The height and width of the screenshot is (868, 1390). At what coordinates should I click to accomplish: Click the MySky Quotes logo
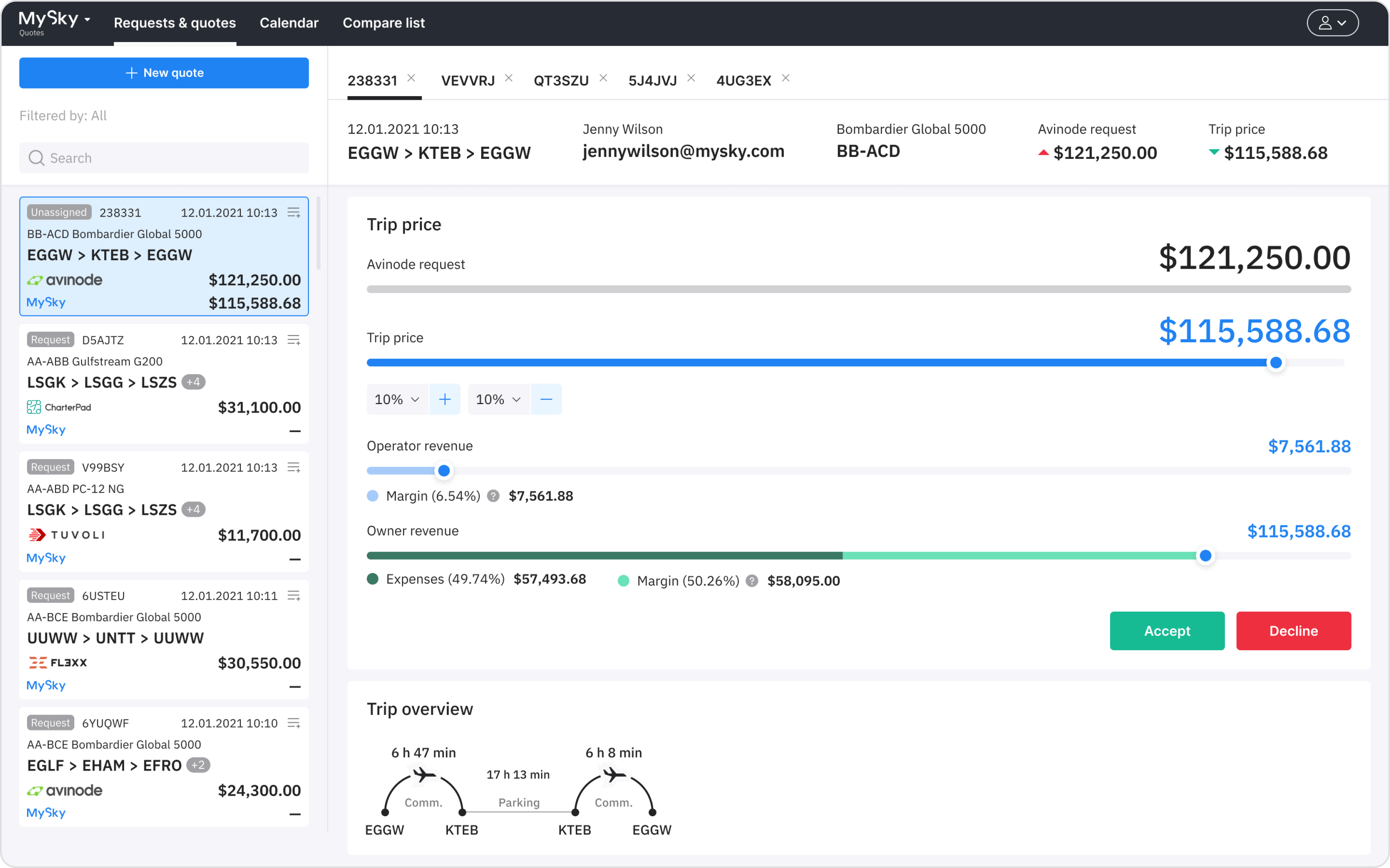48,23
